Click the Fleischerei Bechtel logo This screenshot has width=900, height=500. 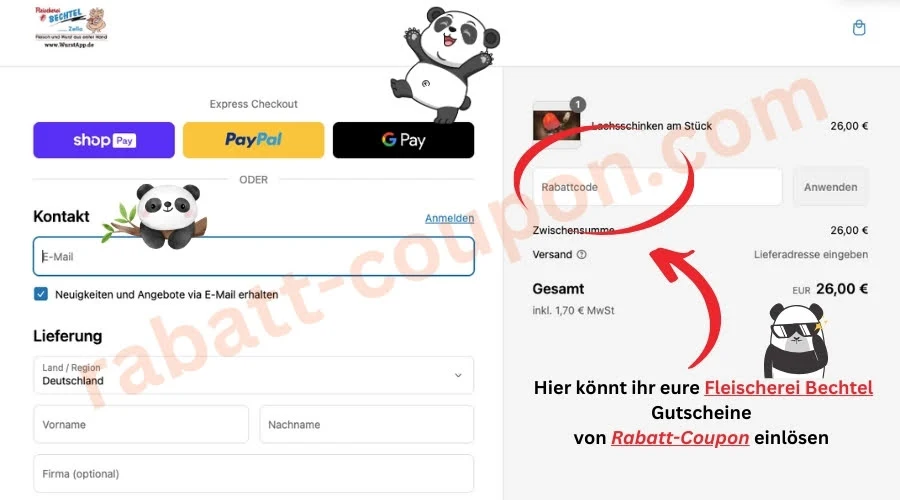(71, 27)
